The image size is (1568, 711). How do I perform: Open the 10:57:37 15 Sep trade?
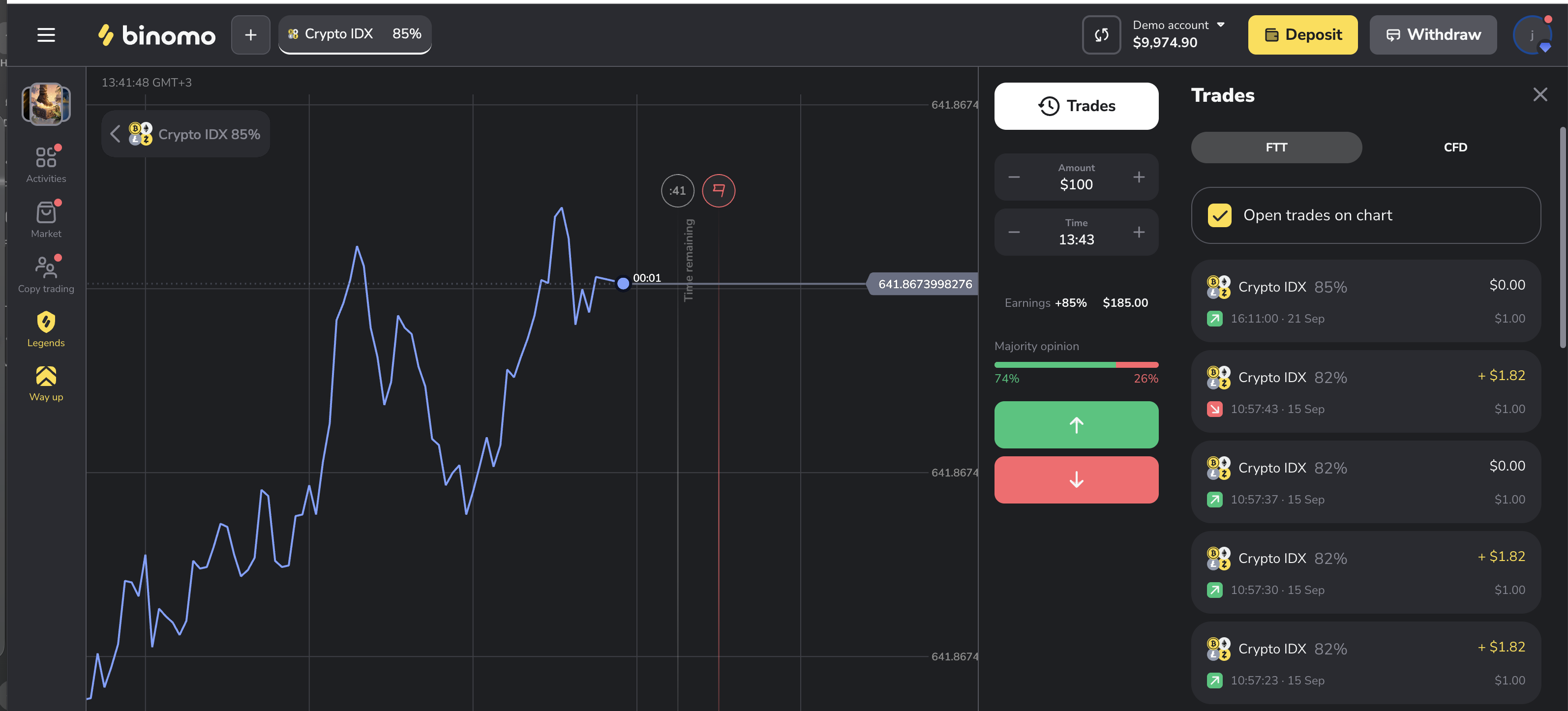tap(1366, 481)
